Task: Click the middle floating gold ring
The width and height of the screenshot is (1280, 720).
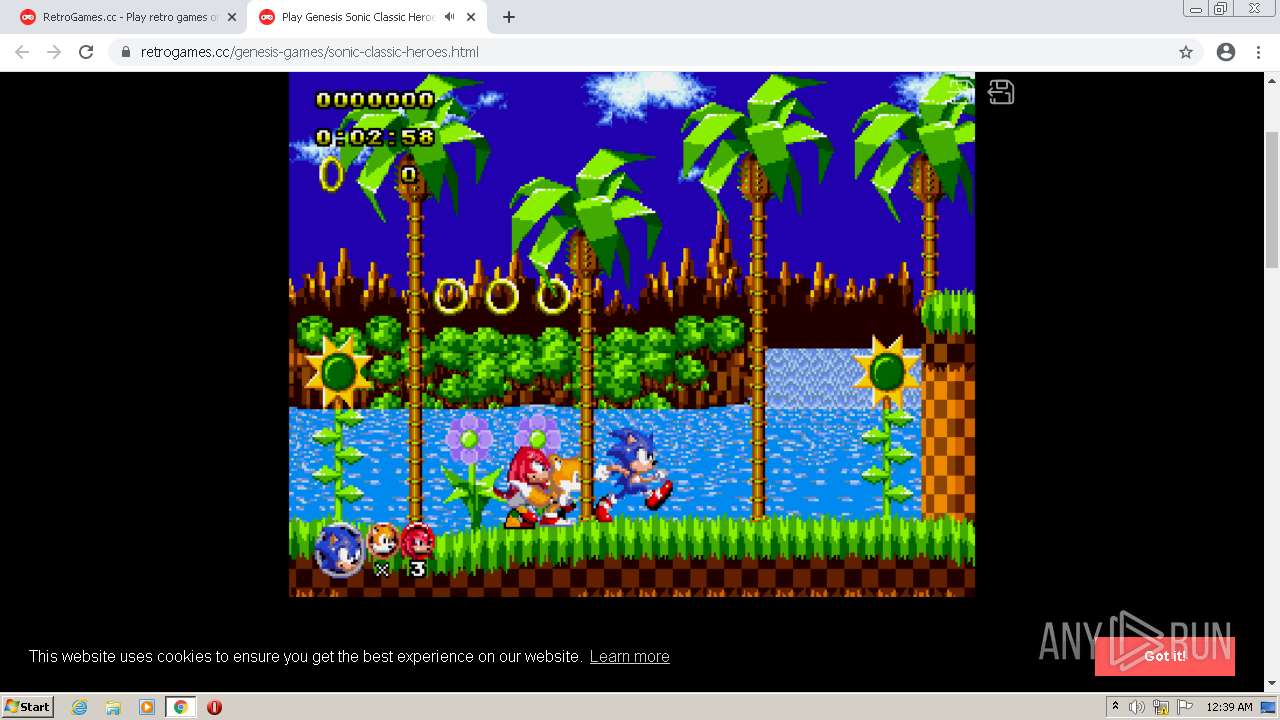Action: click(502, 296)
